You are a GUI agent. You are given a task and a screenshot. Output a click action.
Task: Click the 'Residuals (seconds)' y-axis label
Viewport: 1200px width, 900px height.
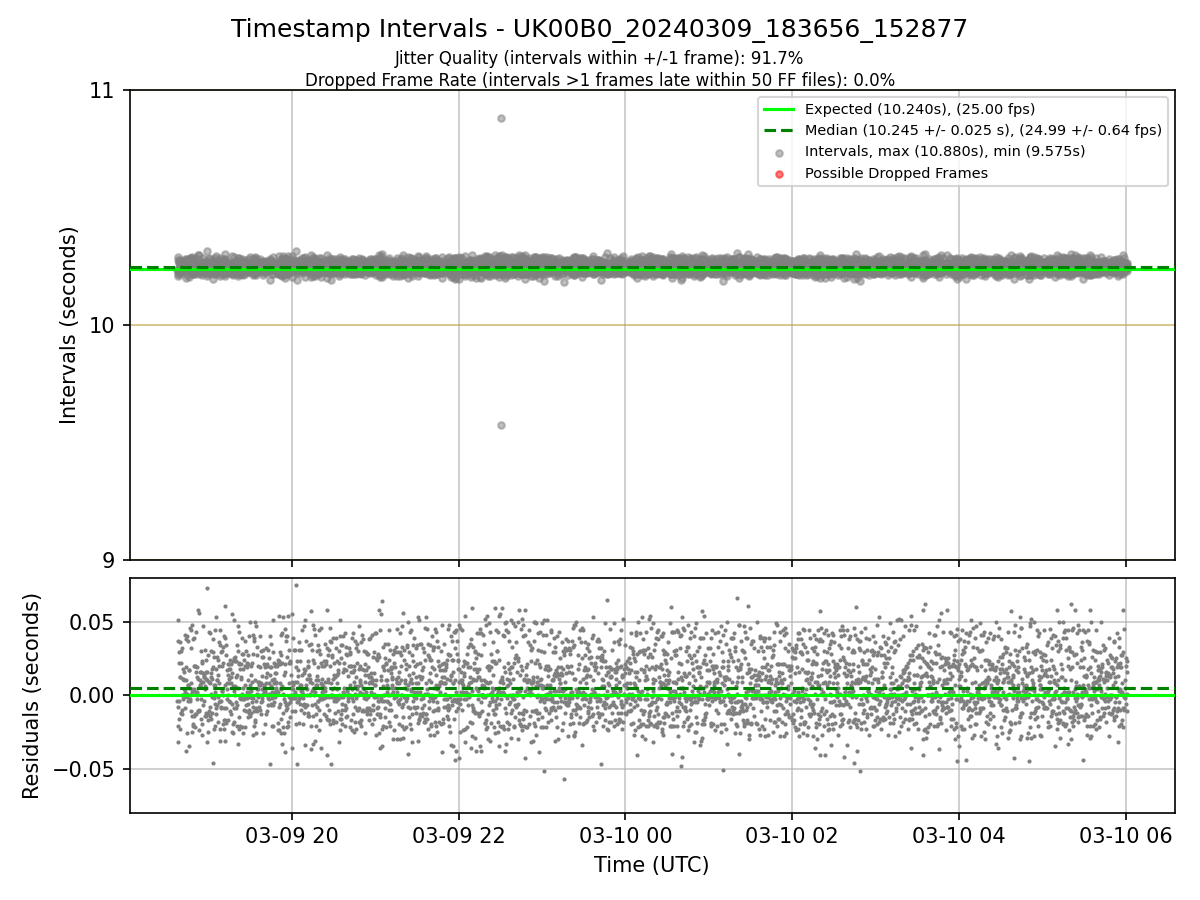(x=32, y=696)
